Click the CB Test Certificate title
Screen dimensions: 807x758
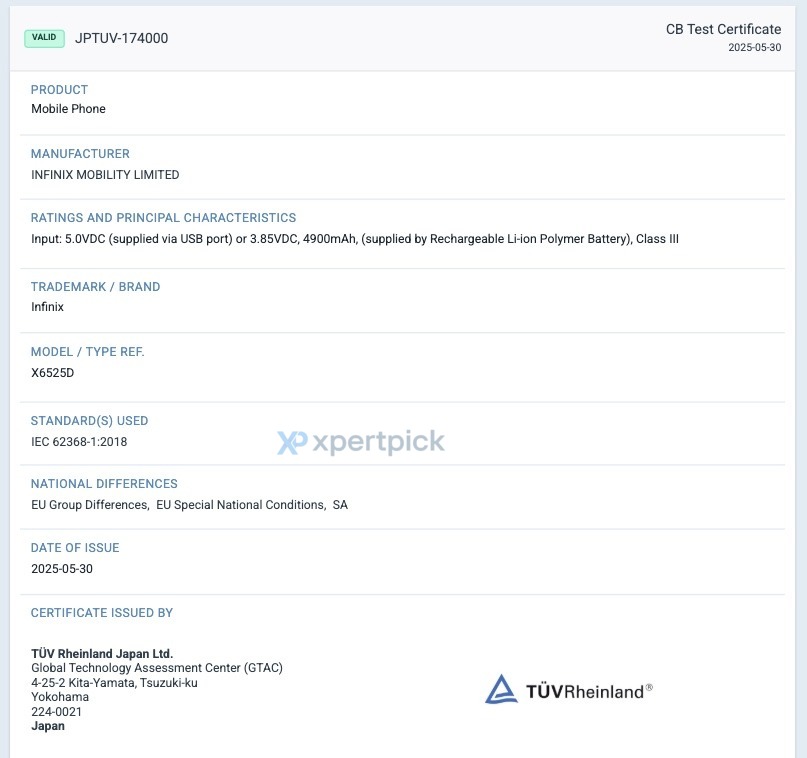[x=723, y=29]
